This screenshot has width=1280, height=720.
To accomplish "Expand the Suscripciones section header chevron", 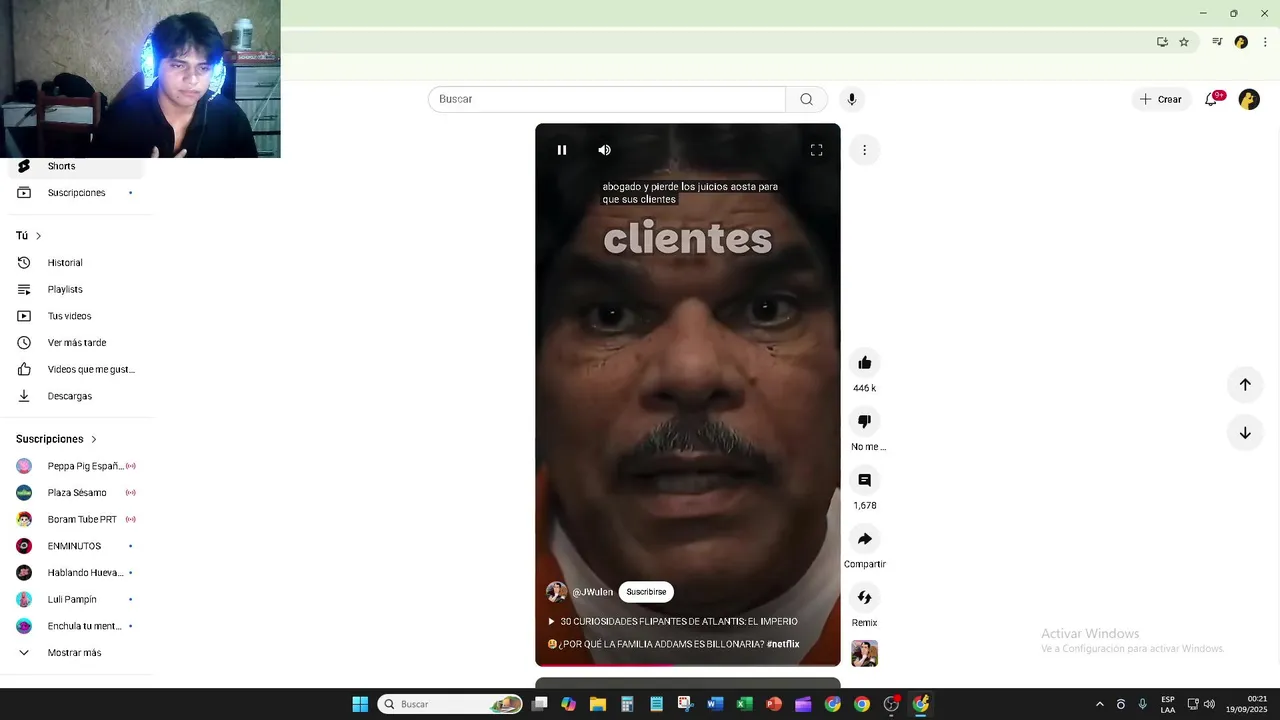I will click(x=94, y=439).
